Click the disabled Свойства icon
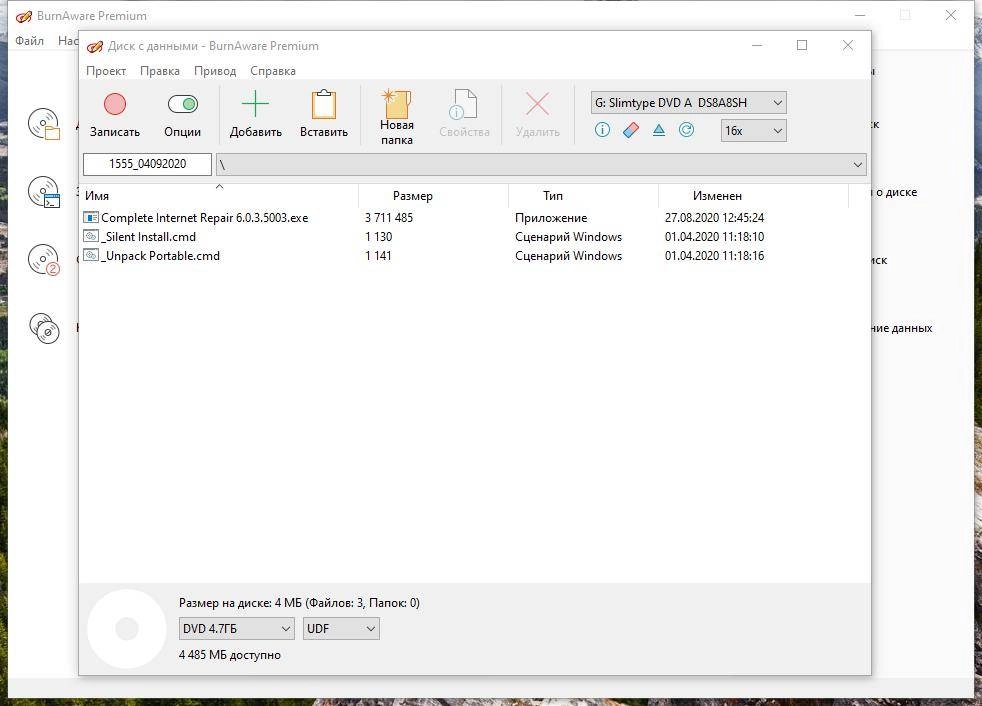 coord(463,104)
